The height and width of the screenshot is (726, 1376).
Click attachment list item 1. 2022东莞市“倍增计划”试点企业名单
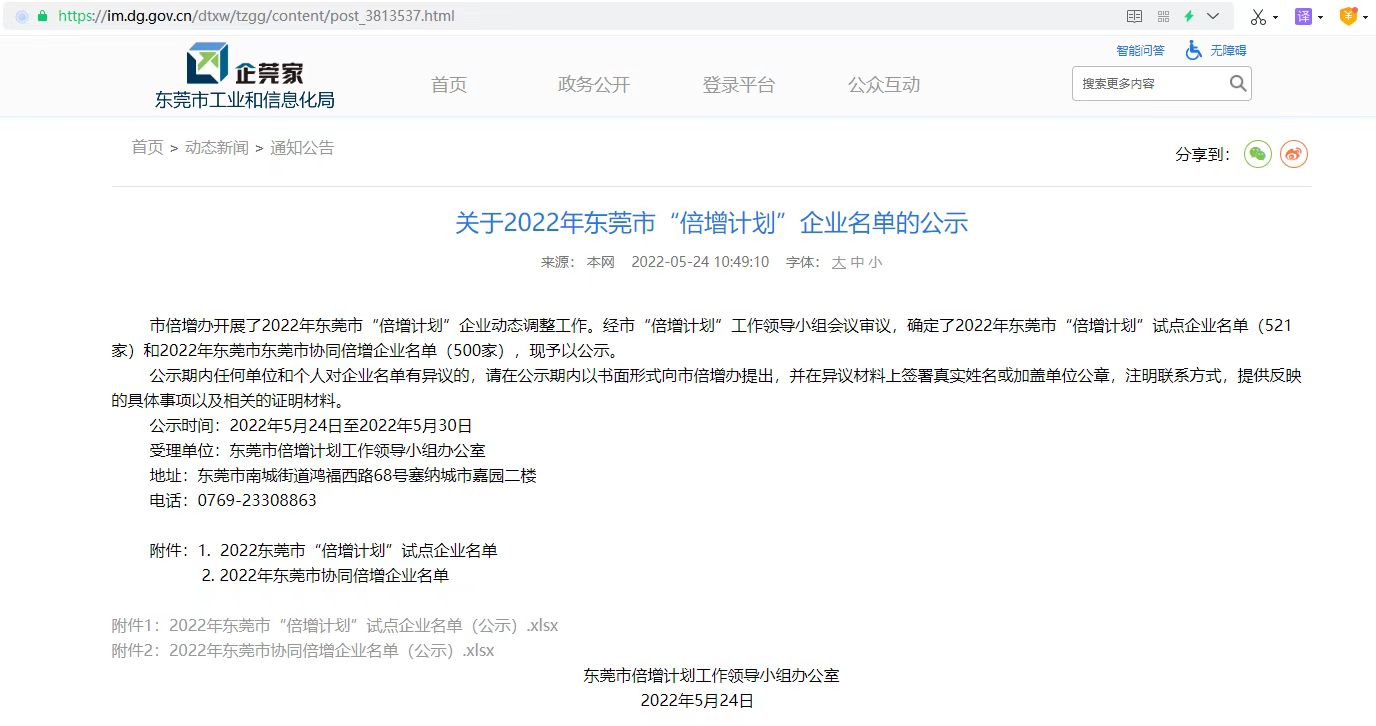pos(347,551)
